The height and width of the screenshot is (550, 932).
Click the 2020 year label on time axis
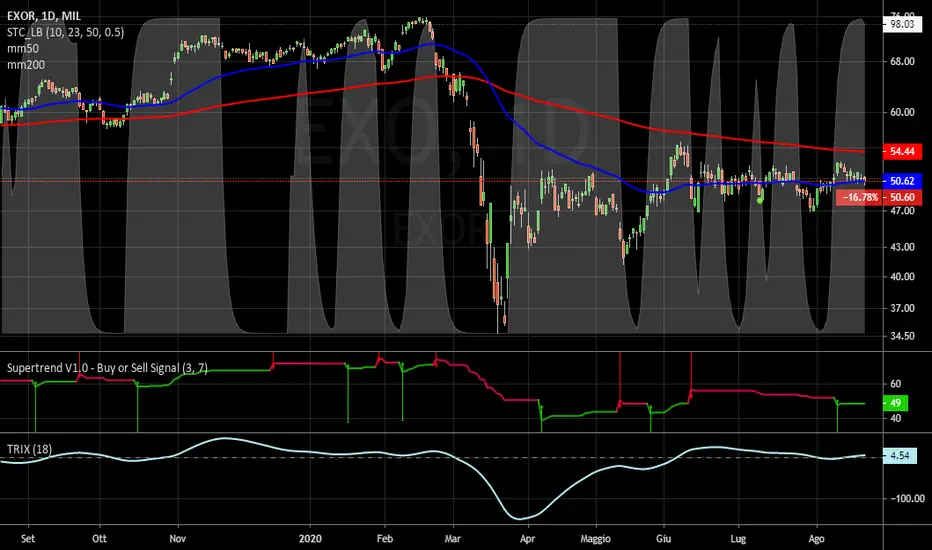click(310, 539)
